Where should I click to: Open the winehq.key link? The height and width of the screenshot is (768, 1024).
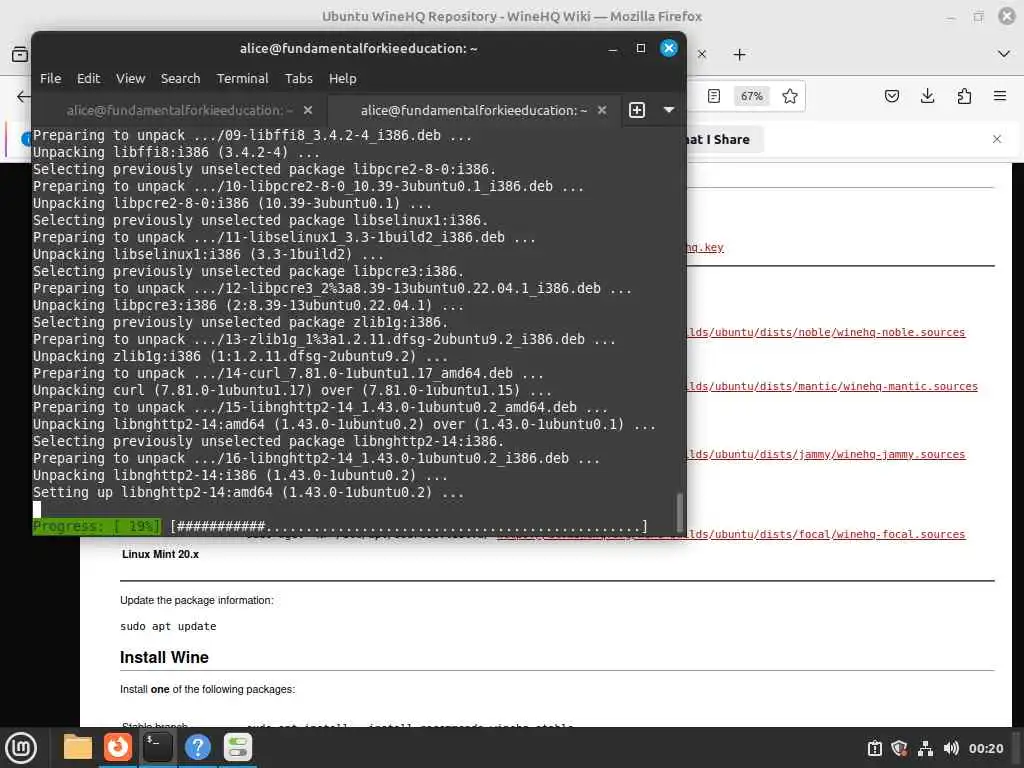(x=705, y=248)
